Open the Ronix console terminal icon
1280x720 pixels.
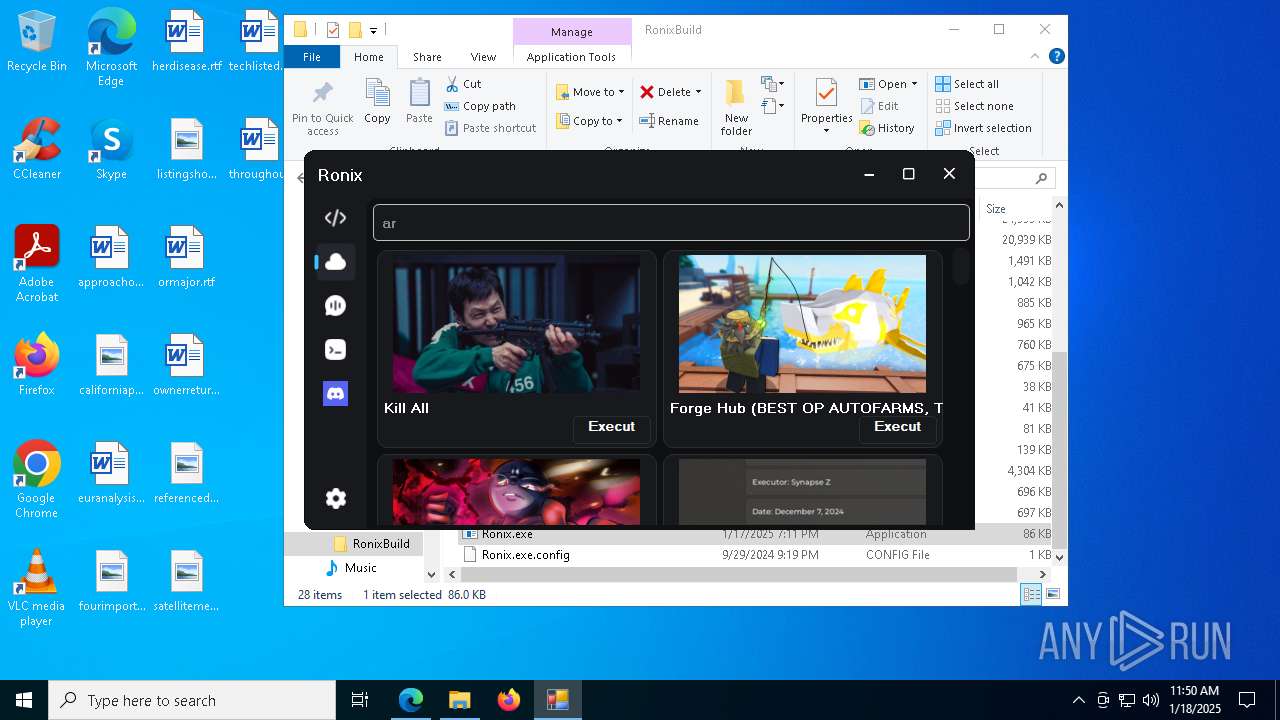click(336, 350)
